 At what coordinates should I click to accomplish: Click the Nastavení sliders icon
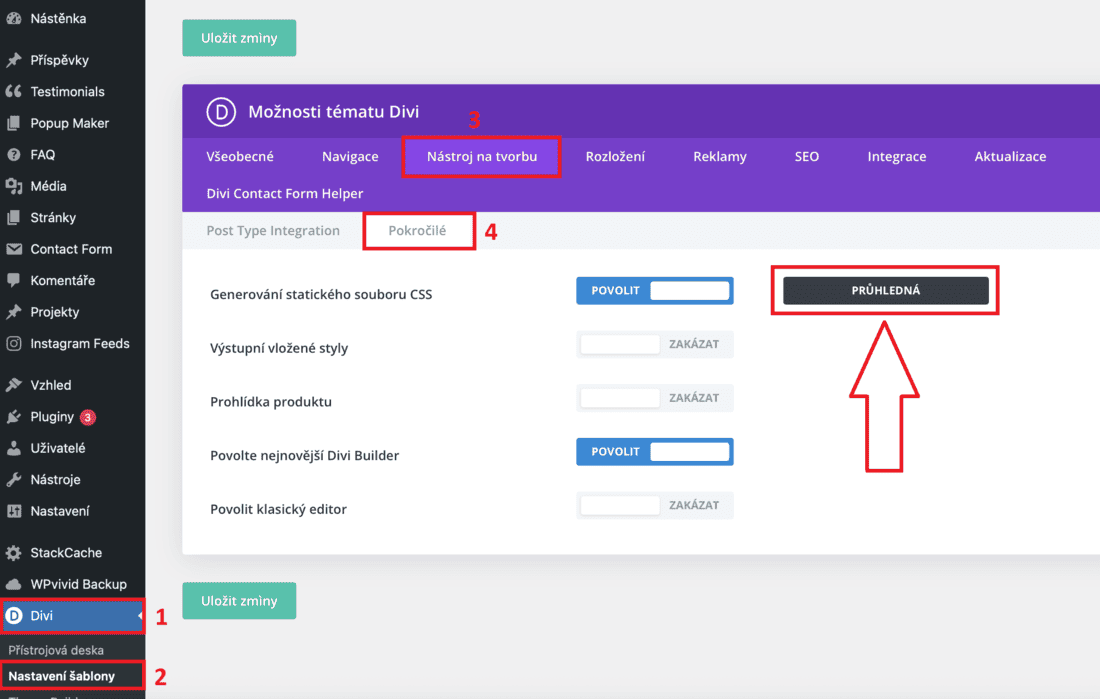click(x=14, y=512)
